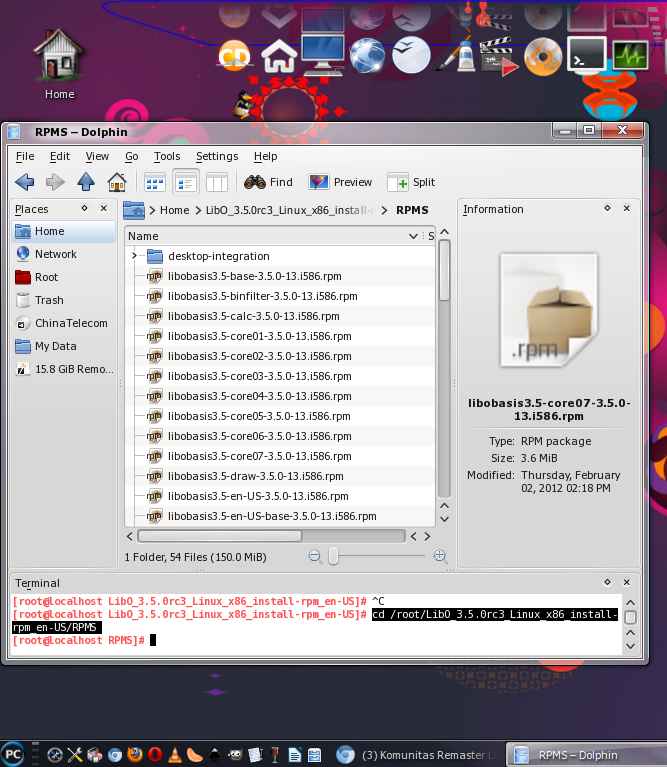Screen dimensions: 667x767
Task: Launch VLC cone from the taskbar
Action: [175, 755]
